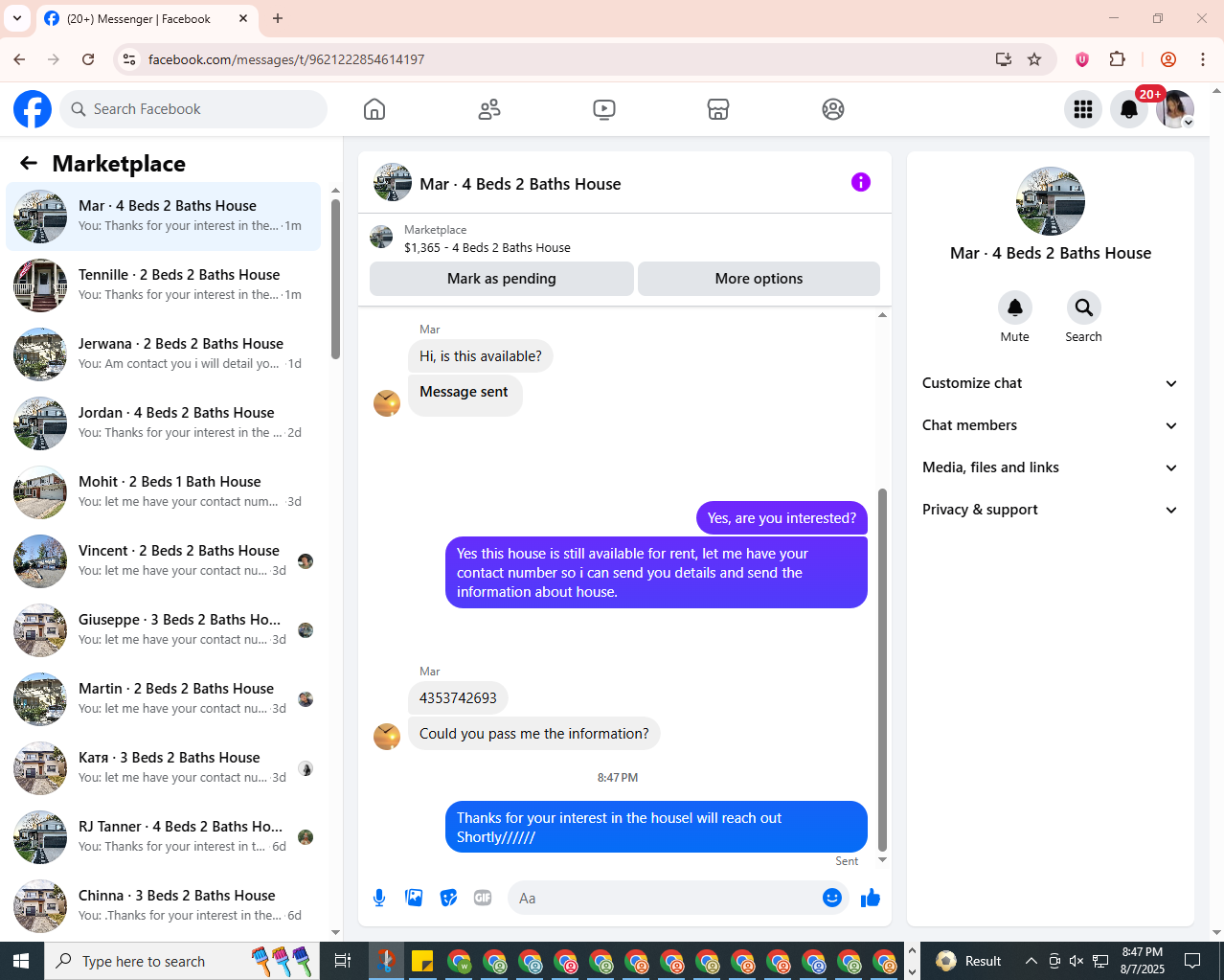Open the Notifications bell with 20+ badge
The image size is (1224, 980).
(x=1129, y=109)
